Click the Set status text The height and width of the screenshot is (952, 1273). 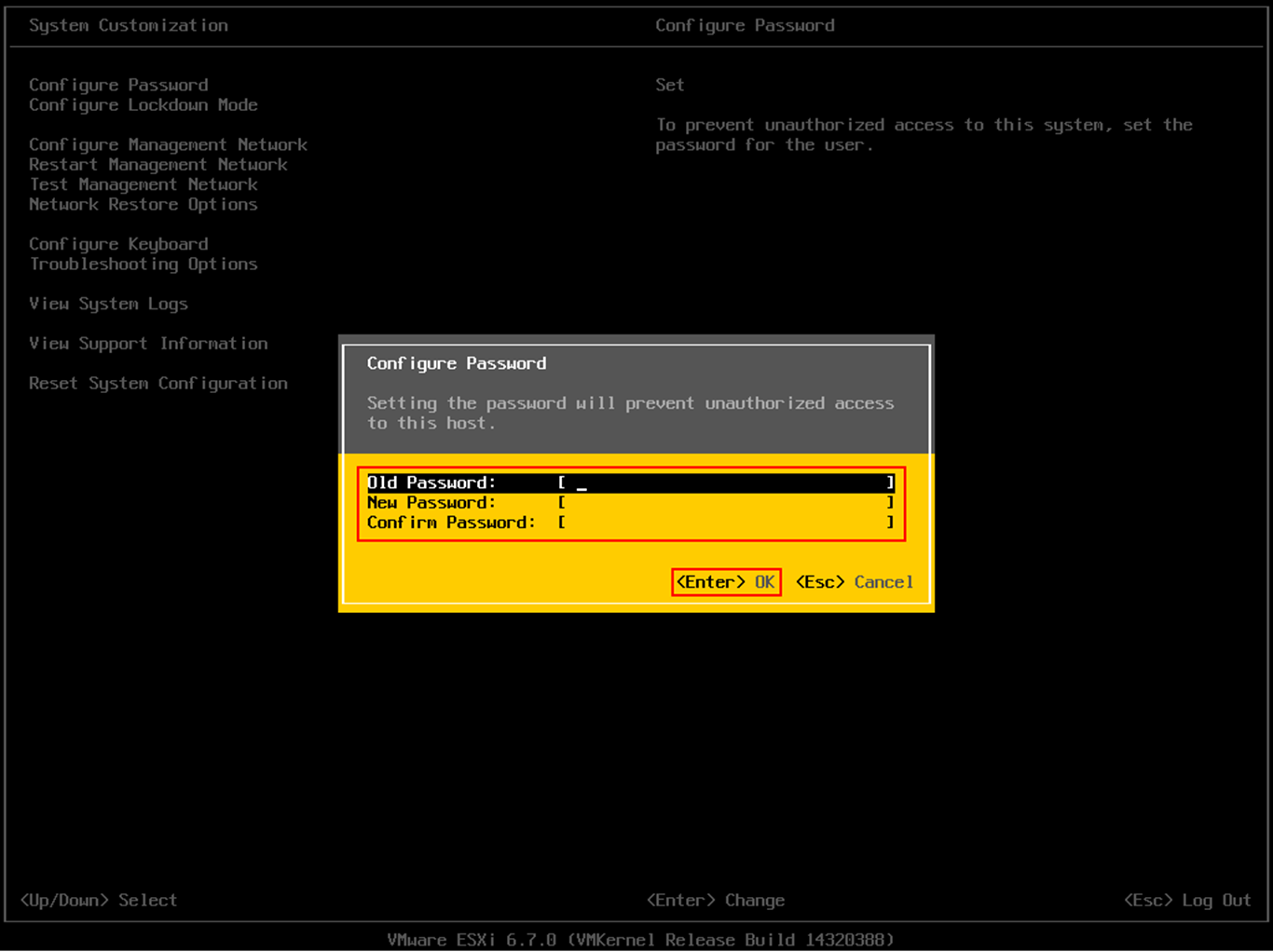[669, 85]
